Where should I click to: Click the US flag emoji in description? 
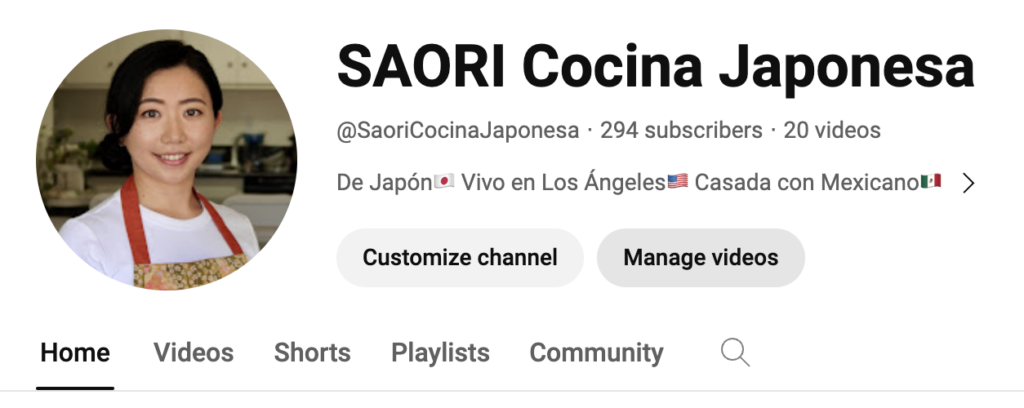(677, 181)
